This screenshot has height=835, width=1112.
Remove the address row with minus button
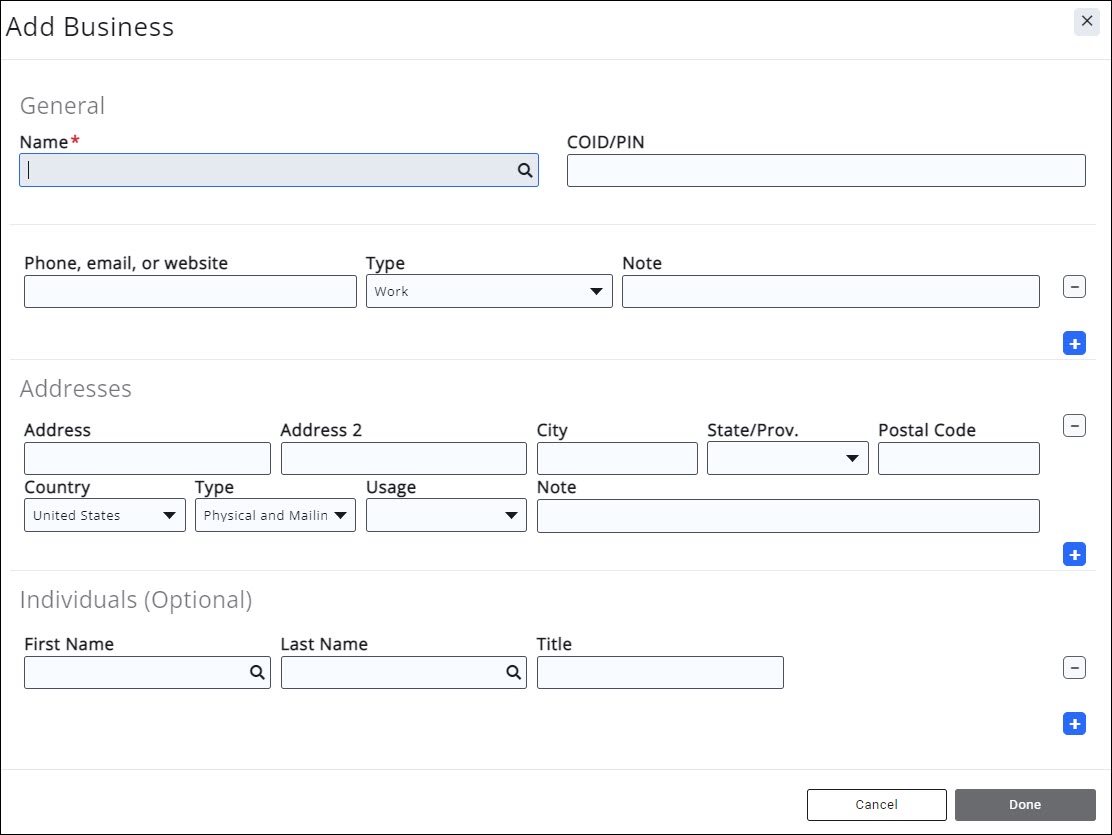click(1074, 426)
